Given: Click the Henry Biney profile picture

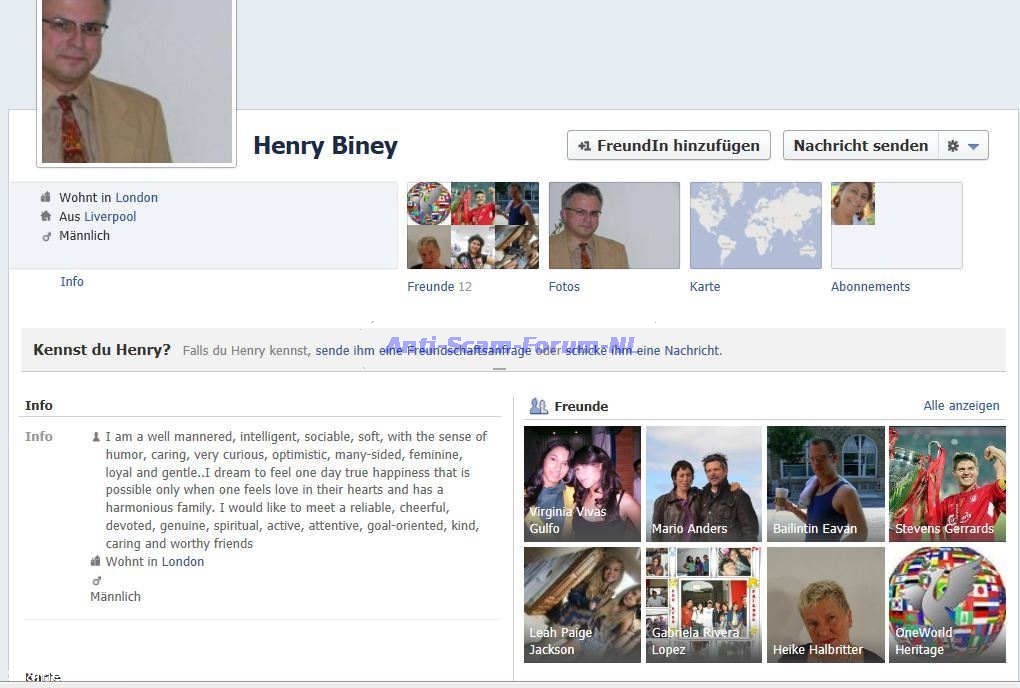Looking at the screenshot, I should click(x=136, y=80).
